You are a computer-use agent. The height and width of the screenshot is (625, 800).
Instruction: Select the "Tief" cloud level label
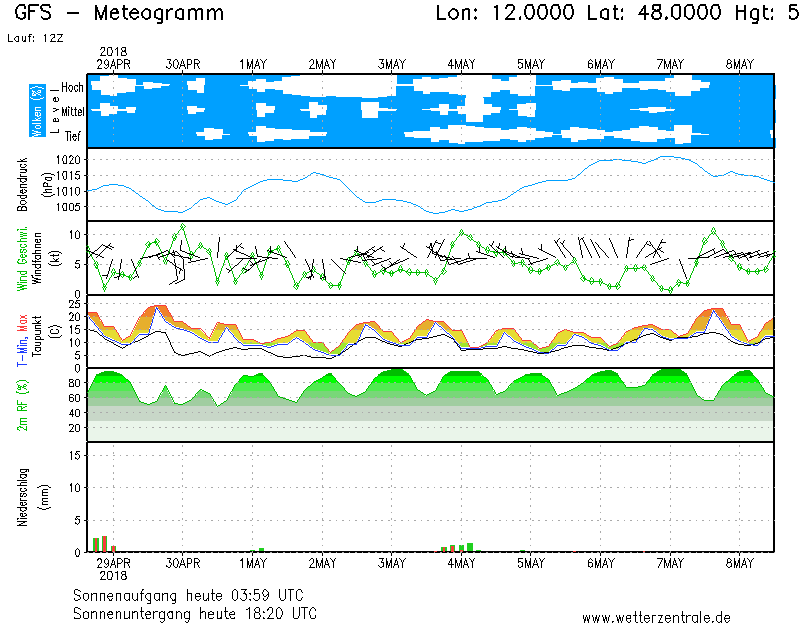[73, 136]
